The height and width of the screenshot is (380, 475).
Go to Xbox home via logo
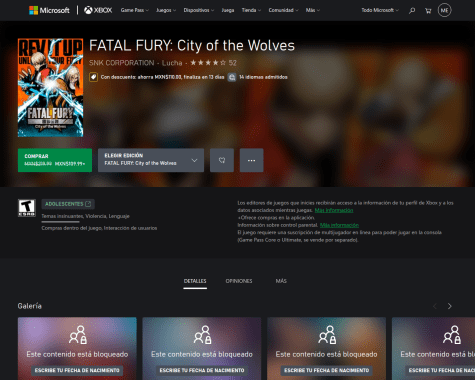coord(98,10)
